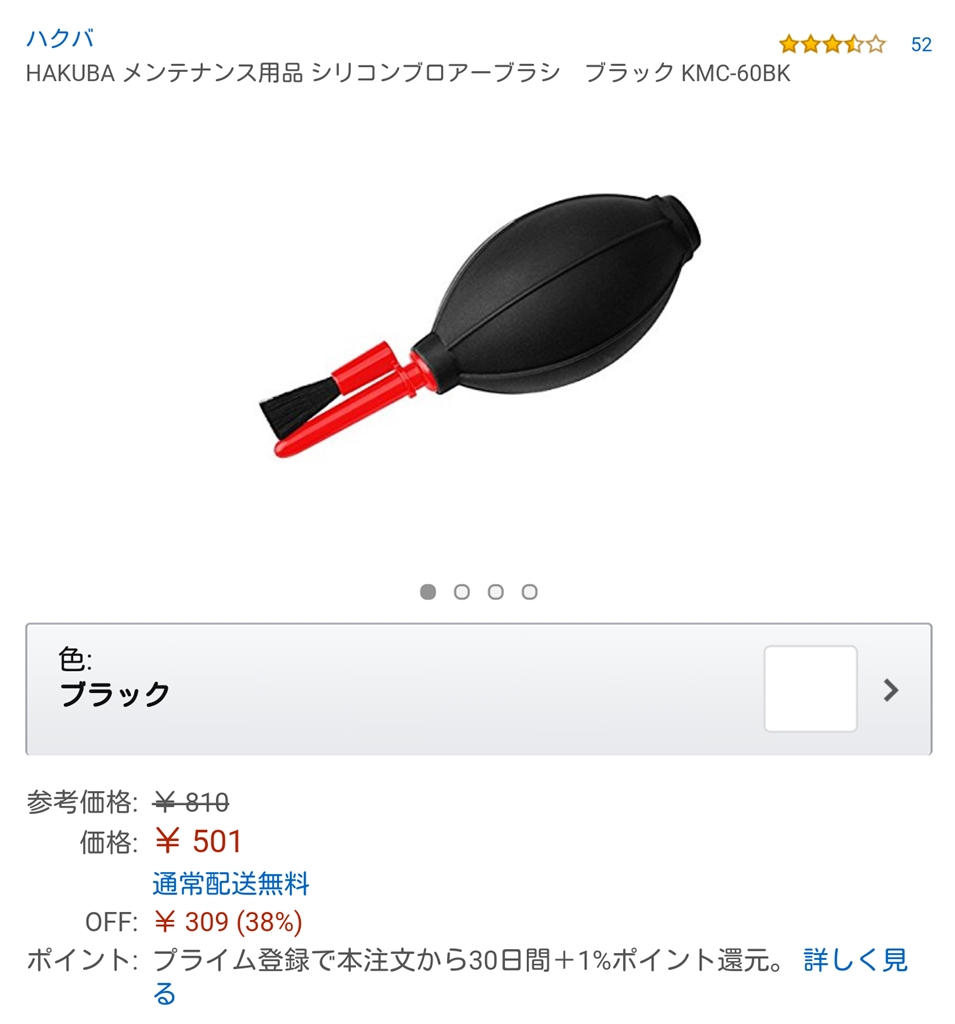Show the third product image dot
955x1024 pixels.
pos(496,592)
